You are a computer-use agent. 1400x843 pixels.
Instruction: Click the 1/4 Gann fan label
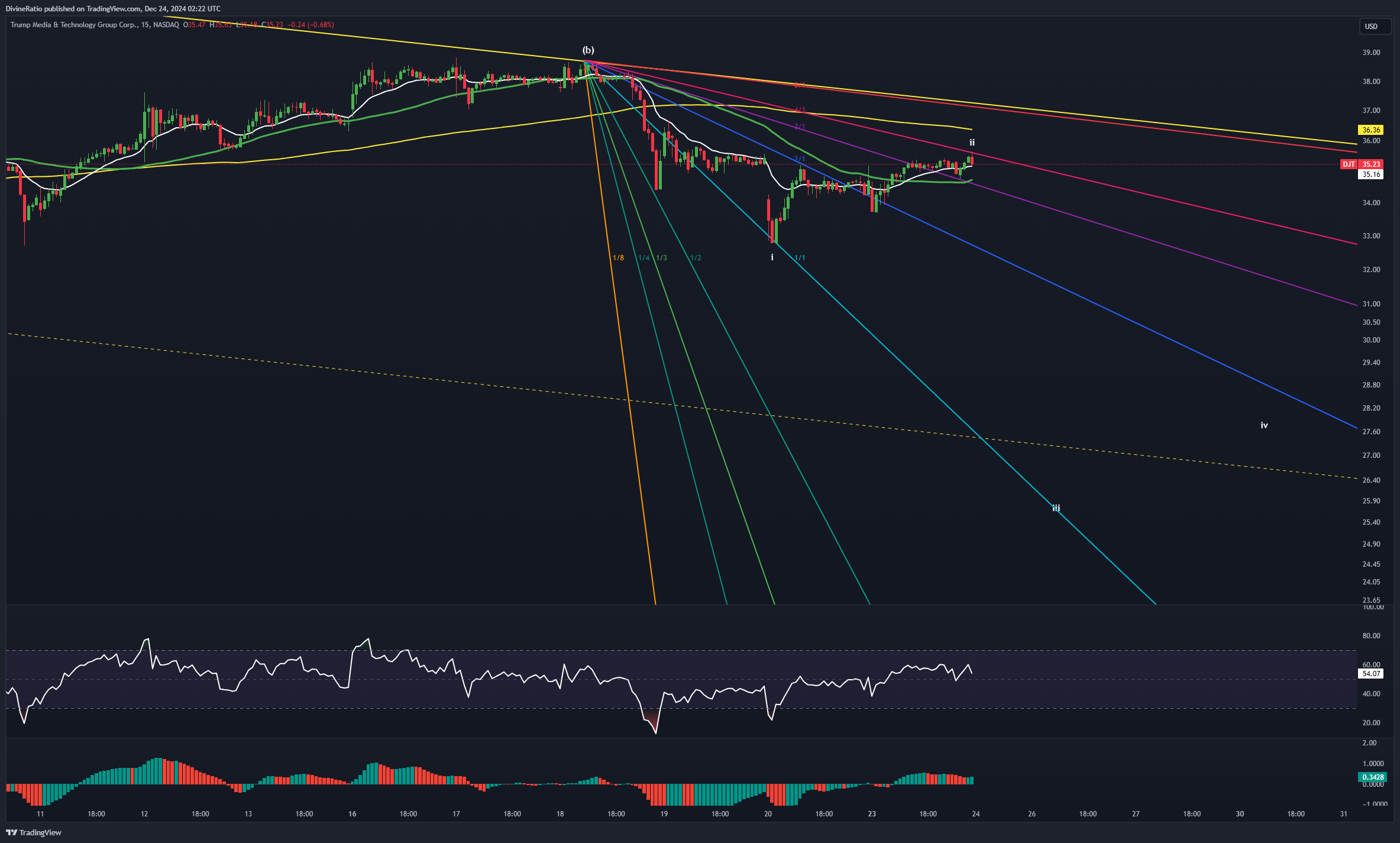tap(644, 258)
